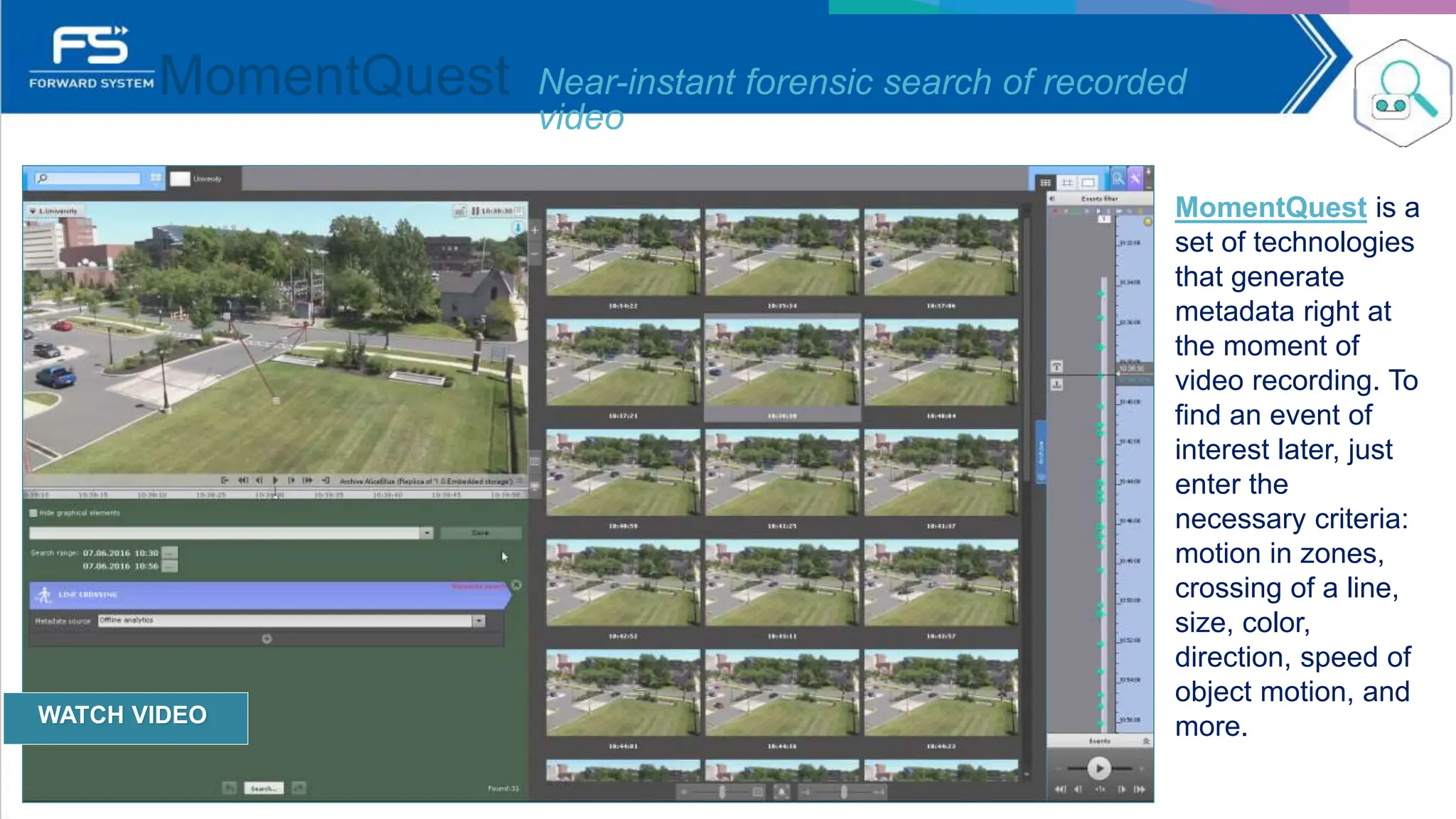Screen dimensions: 1456x819
Task: Expand the Events panel chevron
Action: tap(1145, 742)
